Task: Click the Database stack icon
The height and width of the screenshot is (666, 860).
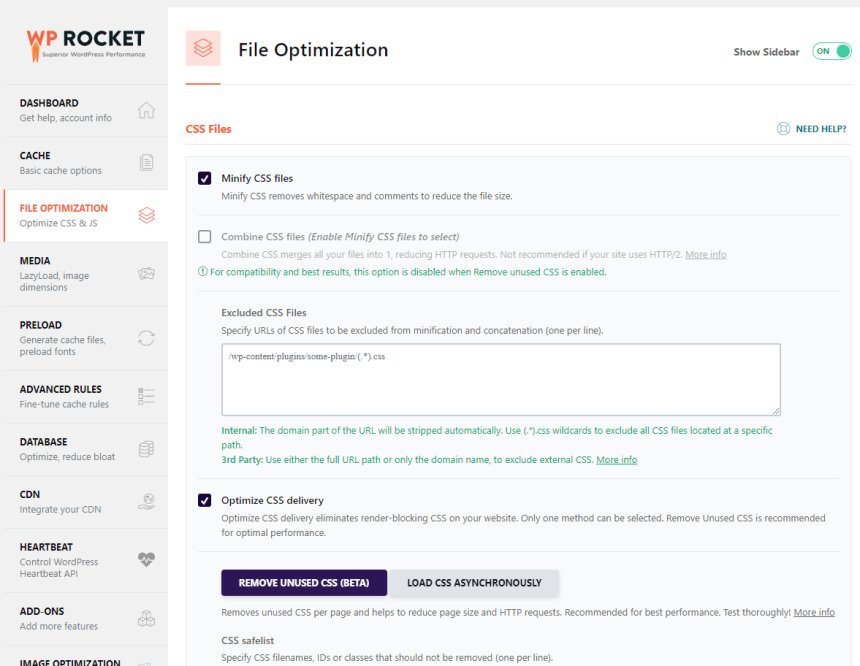Action: pyautogui.click(x=146, y=449)
